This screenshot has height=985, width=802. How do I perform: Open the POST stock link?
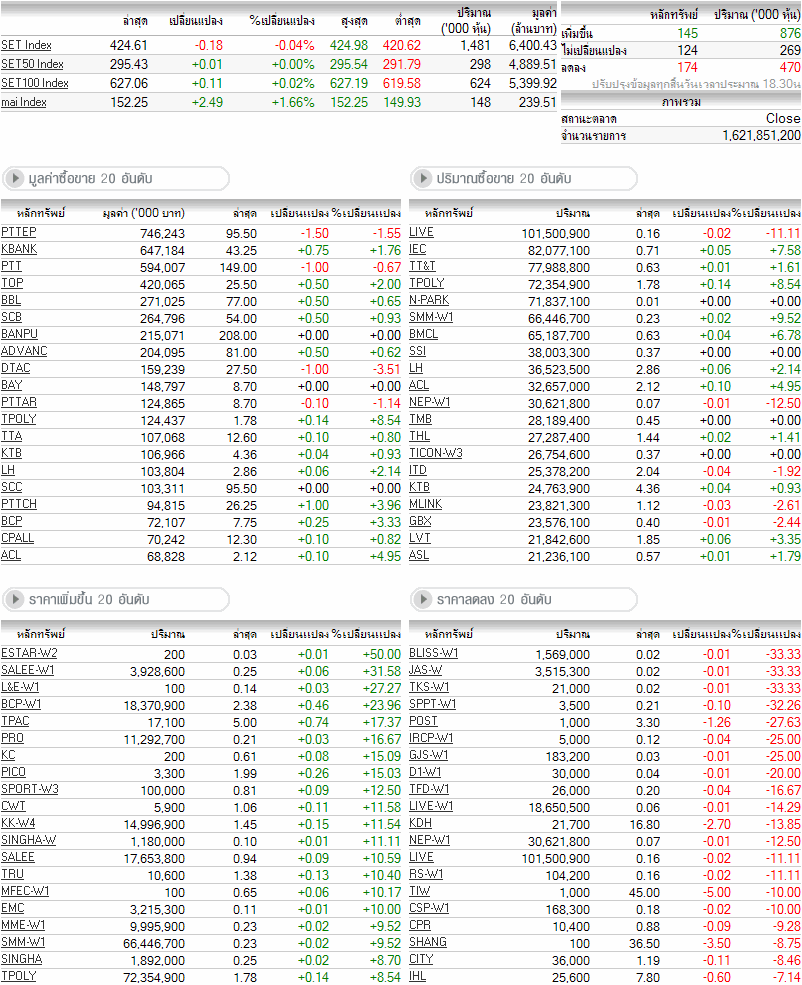pos(423,721)
